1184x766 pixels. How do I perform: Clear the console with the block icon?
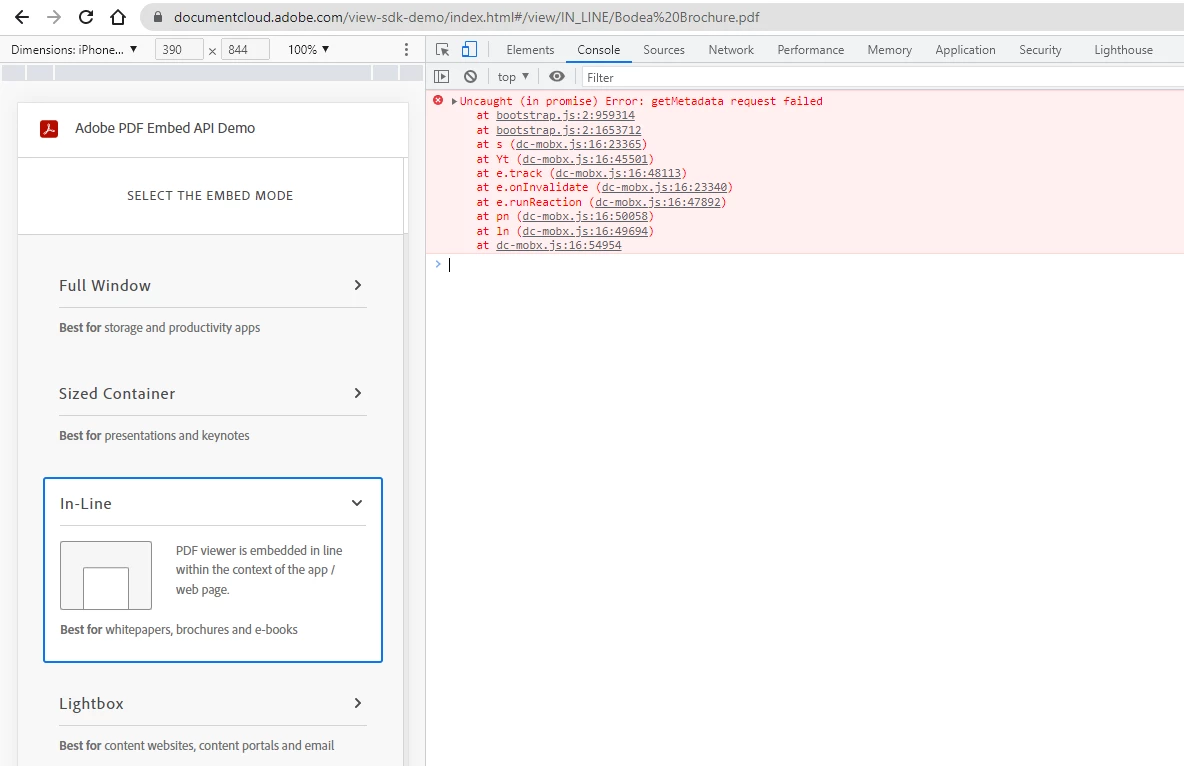tap(470, 76)
